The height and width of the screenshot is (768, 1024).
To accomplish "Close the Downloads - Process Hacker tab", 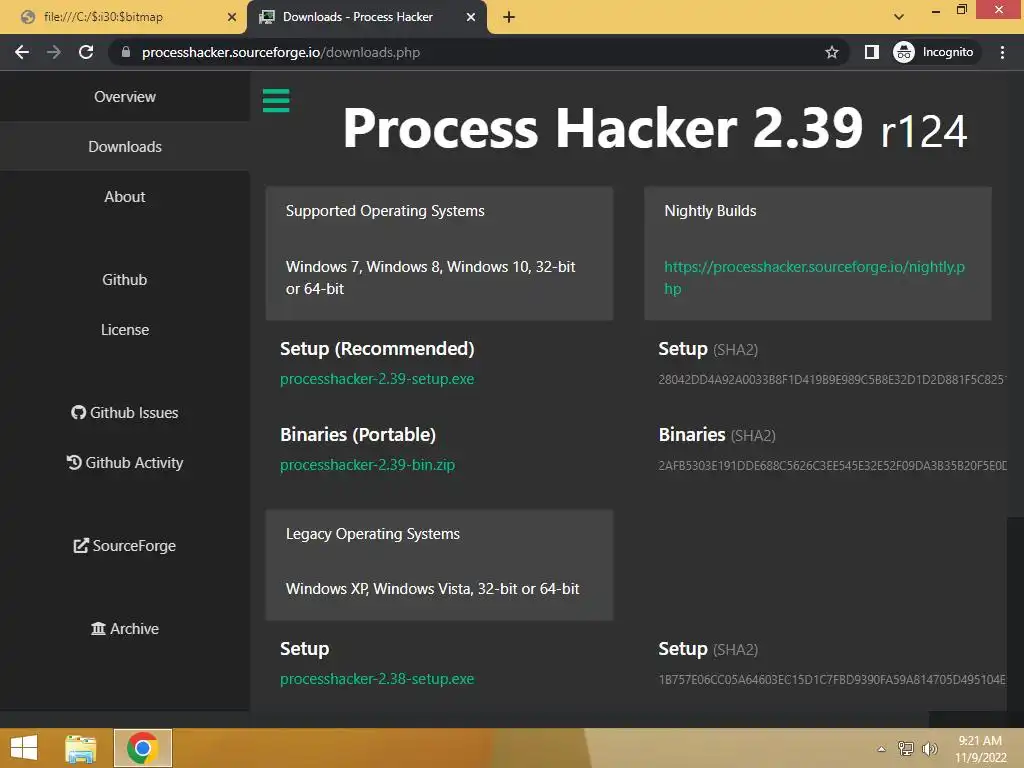I will 470,17.
